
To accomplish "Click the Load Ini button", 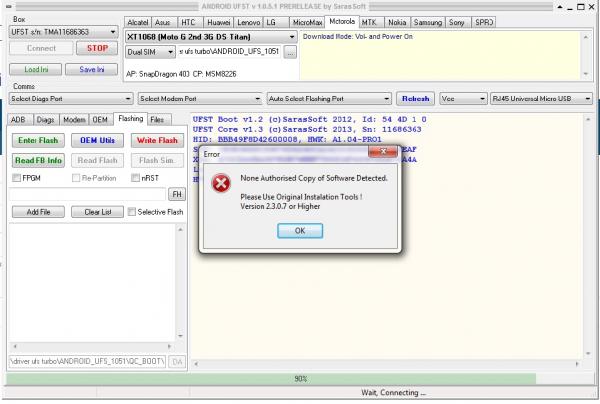I will 36,69.
